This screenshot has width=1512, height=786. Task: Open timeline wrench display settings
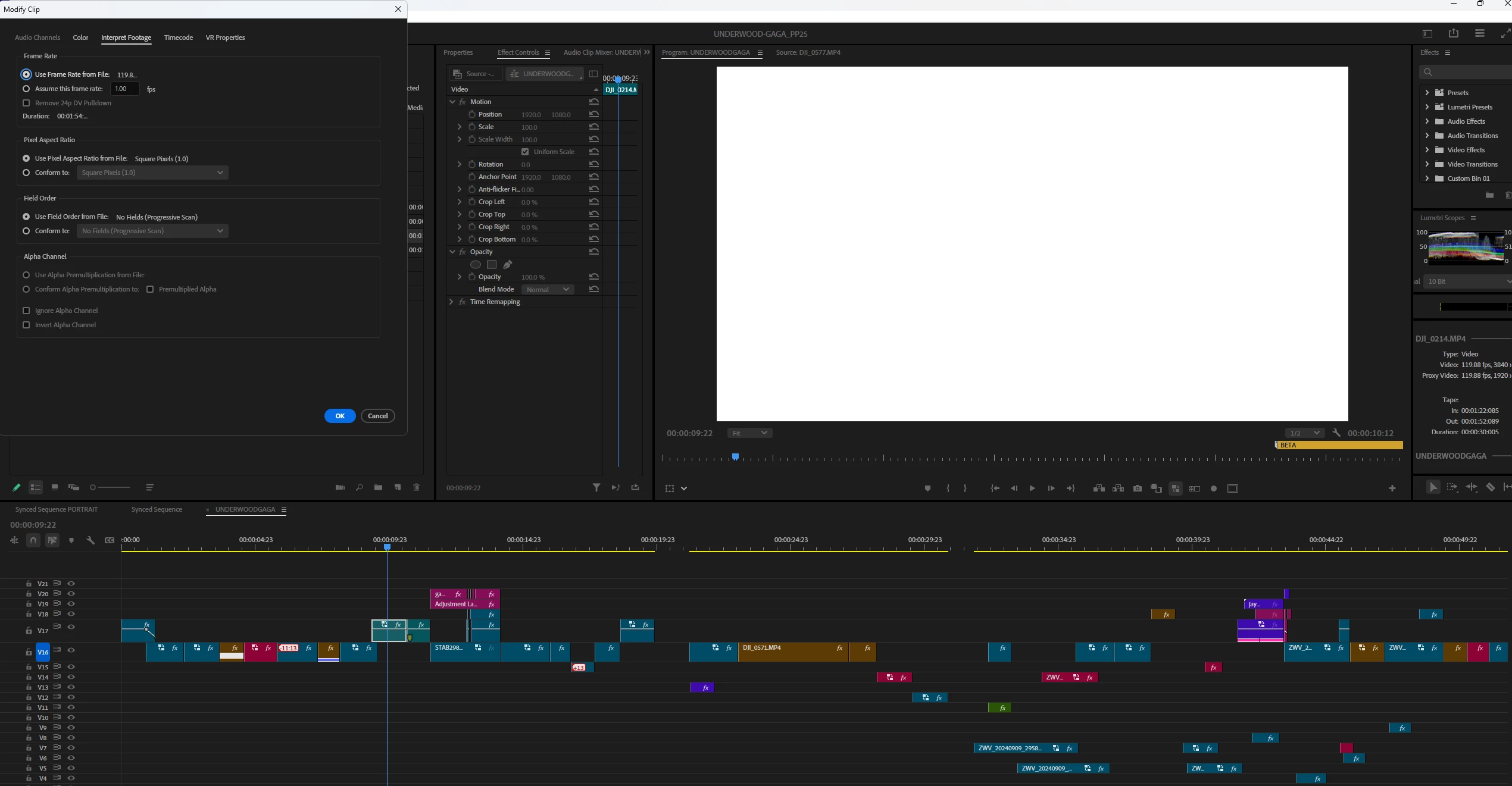point(90,540)
